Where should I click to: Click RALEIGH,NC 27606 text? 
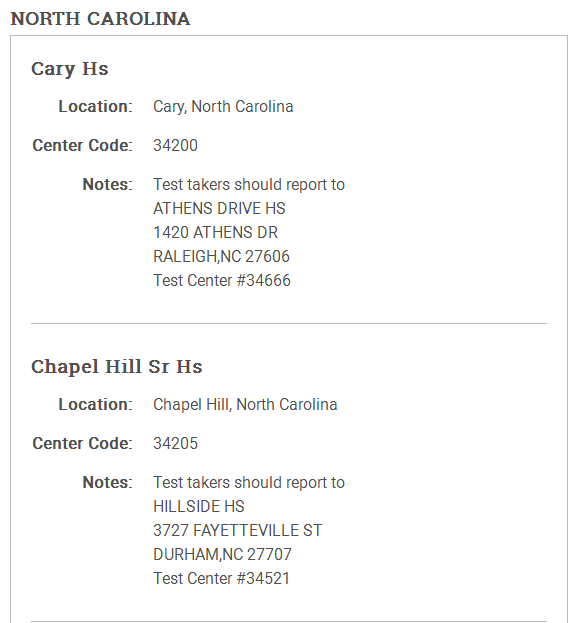(221, 256)
